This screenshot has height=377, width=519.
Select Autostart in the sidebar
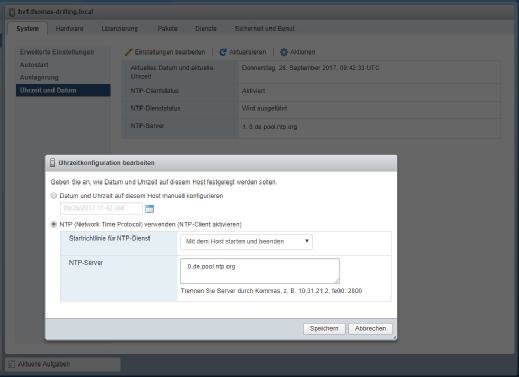34,65
